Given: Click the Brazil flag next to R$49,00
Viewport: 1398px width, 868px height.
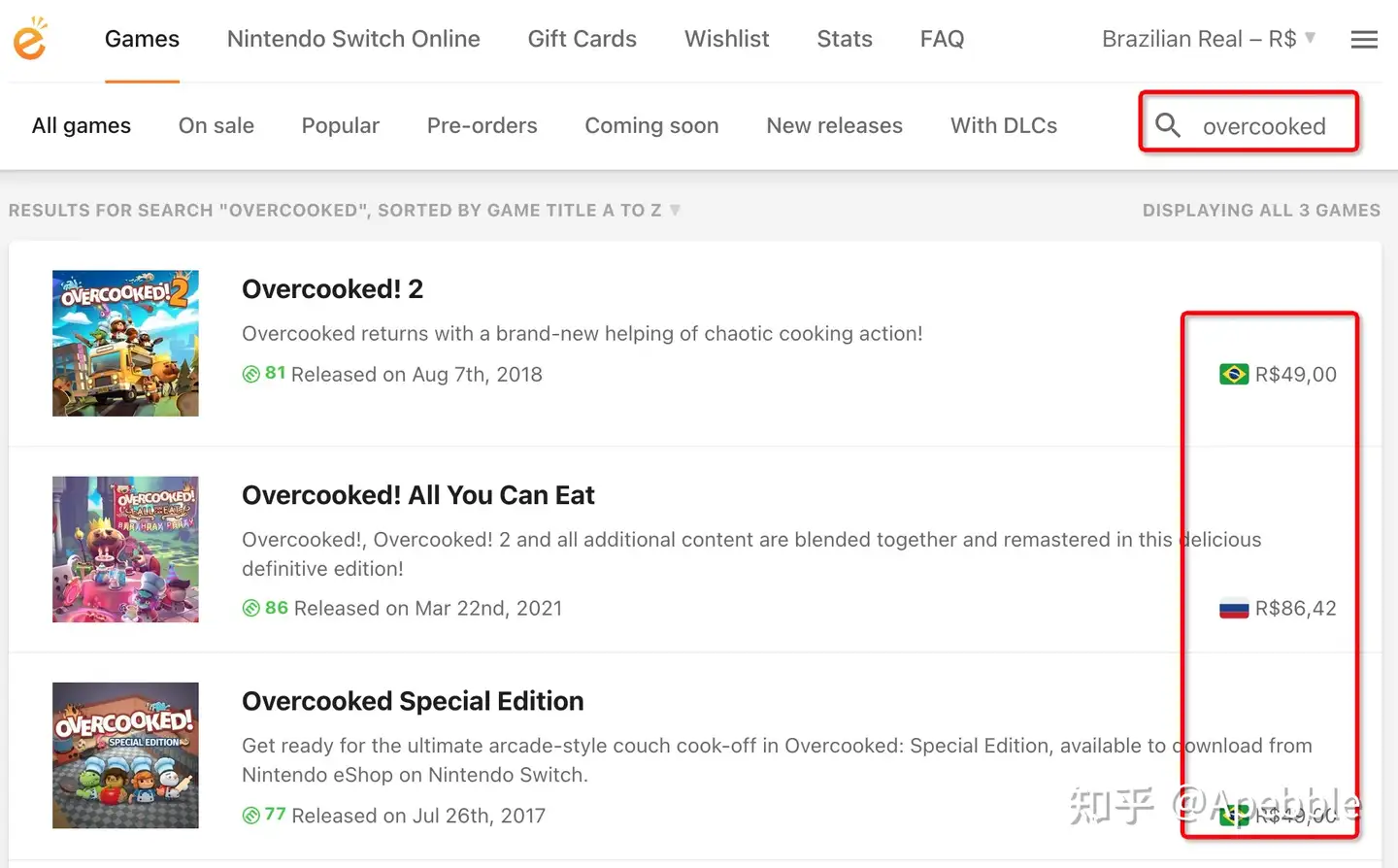Looking at the screenshot, I should 1234,374.
